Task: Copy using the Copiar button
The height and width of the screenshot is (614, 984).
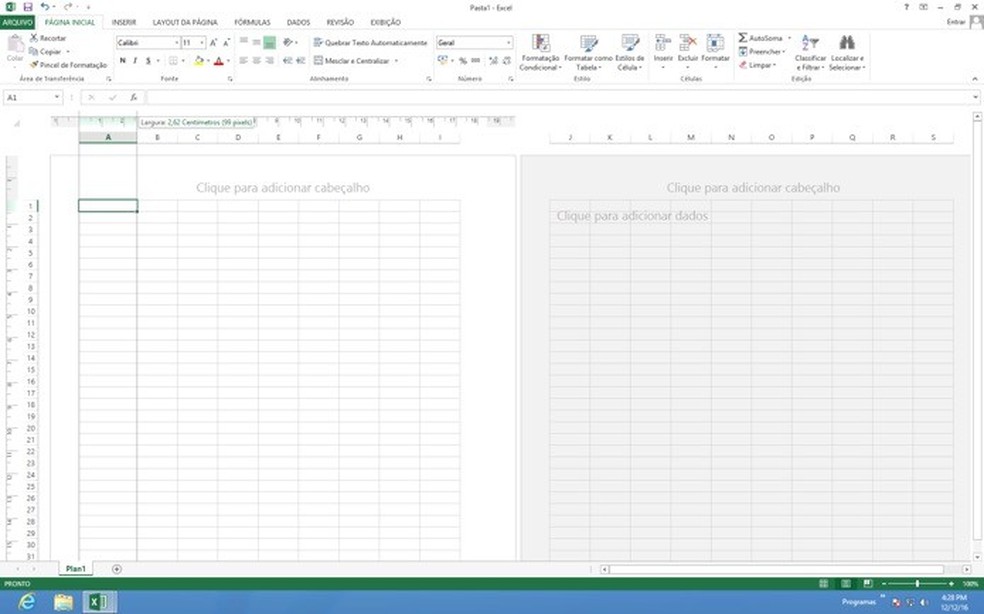Action: [x=45, y=51]
